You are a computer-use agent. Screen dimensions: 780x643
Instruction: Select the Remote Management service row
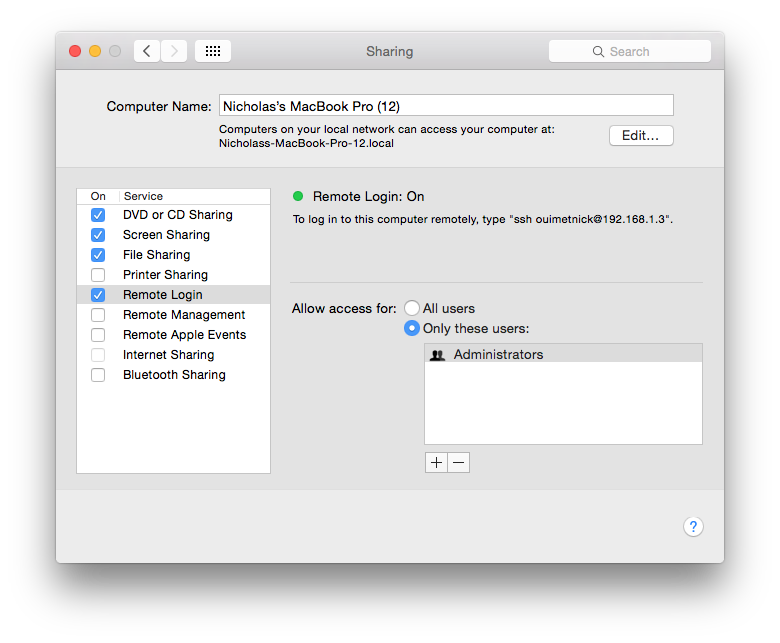(174, 315)
